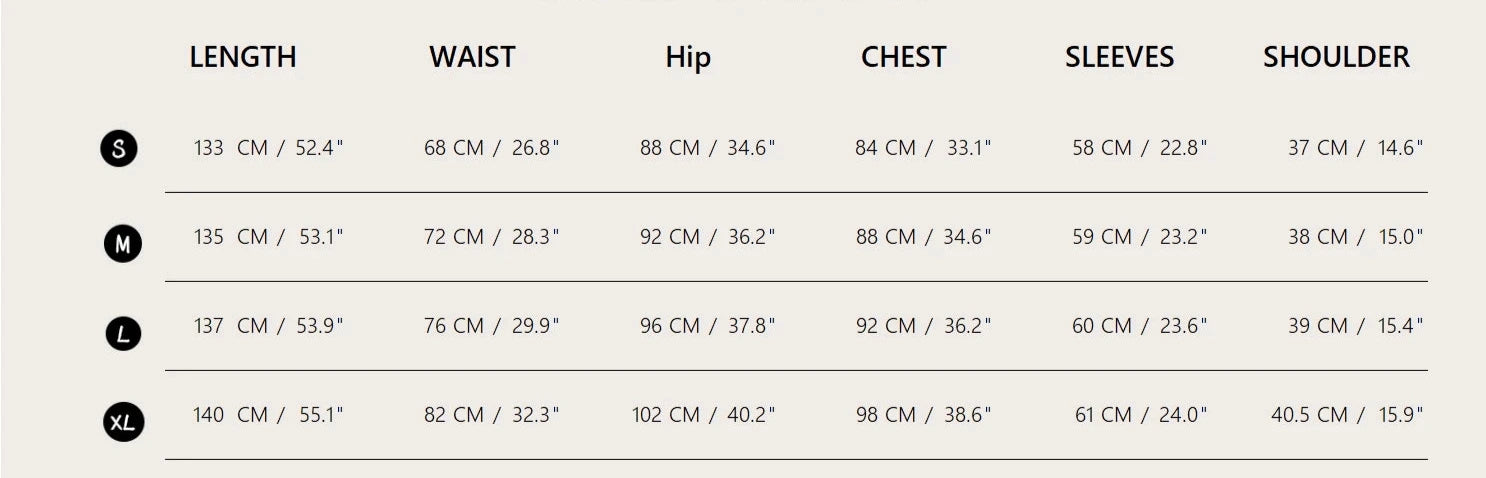Select the M size badge

123,243
